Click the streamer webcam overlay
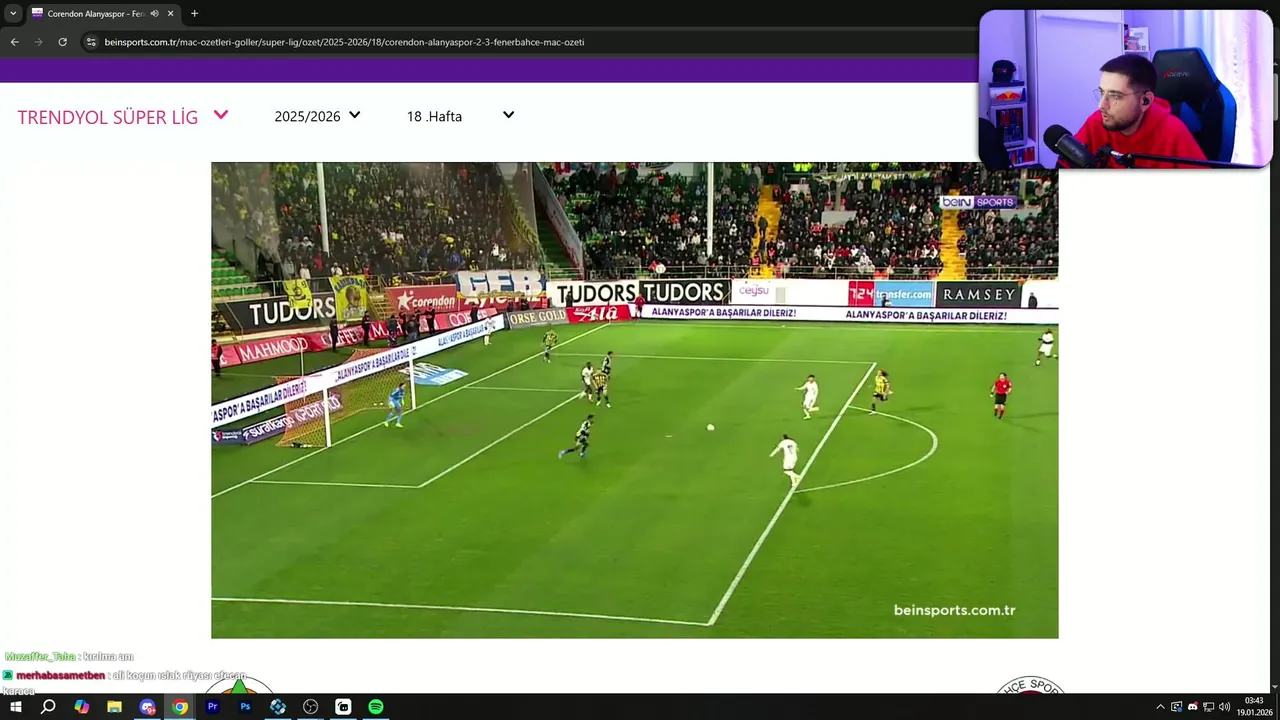1280x720 pixels. (1126, 89)
